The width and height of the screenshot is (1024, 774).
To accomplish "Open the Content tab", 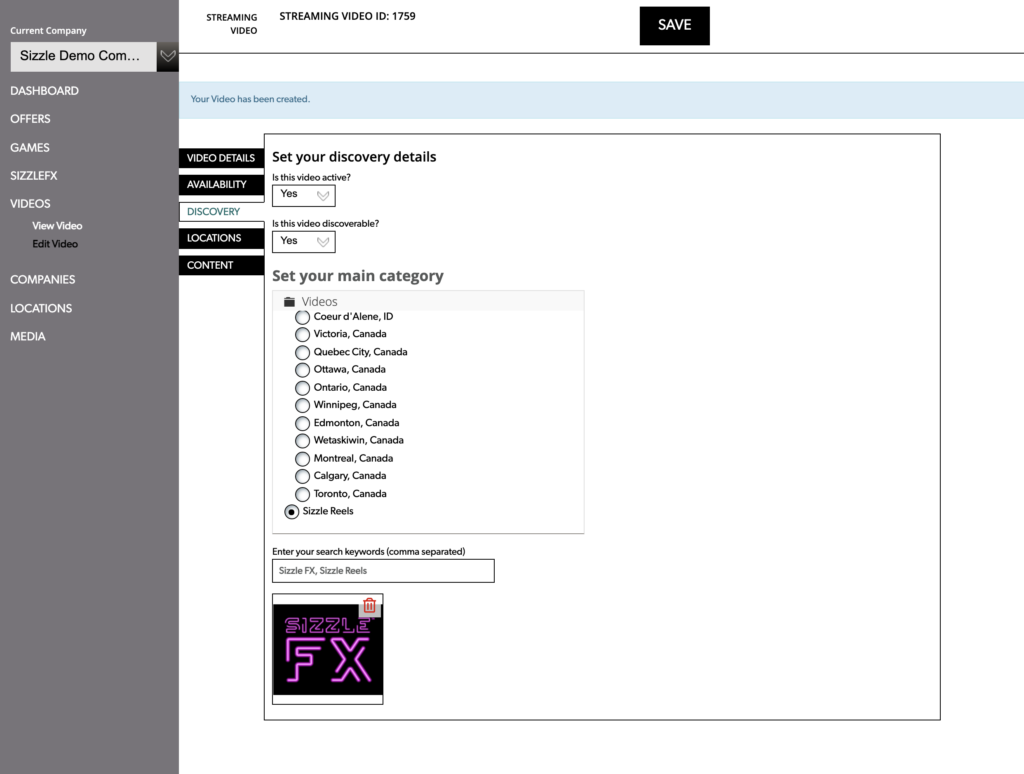I will (221, 265).
